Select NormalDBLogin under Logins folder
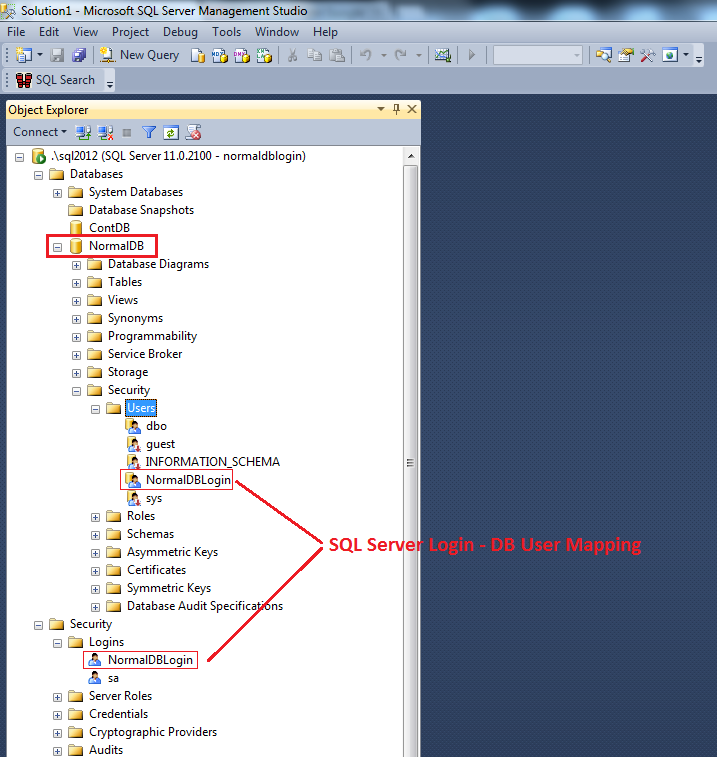717x757 pixels. pyautogui.click(x=150, y=660)
